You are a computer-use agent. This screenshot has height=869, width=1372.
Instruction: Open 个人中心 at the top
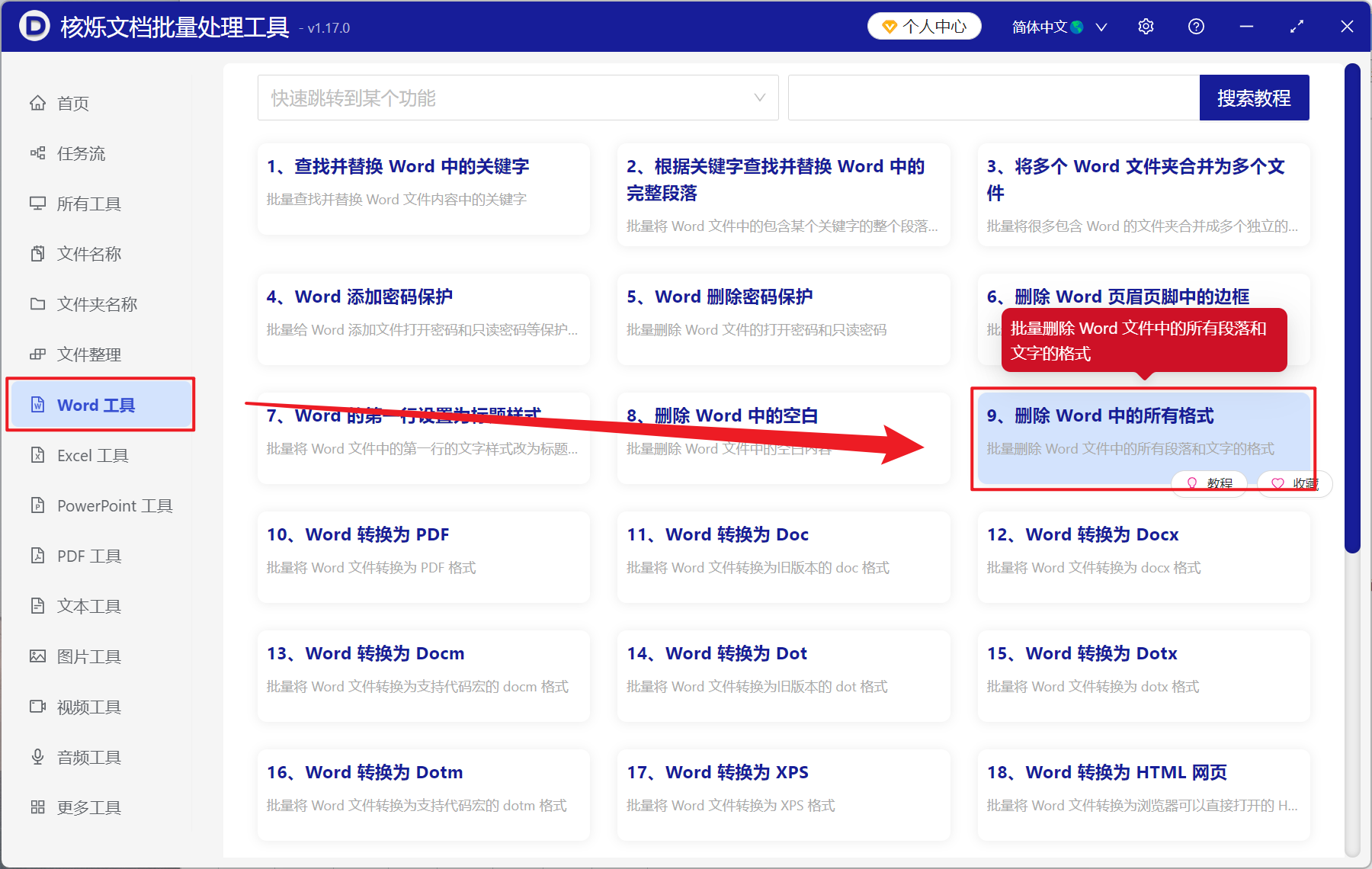[923, 26]
